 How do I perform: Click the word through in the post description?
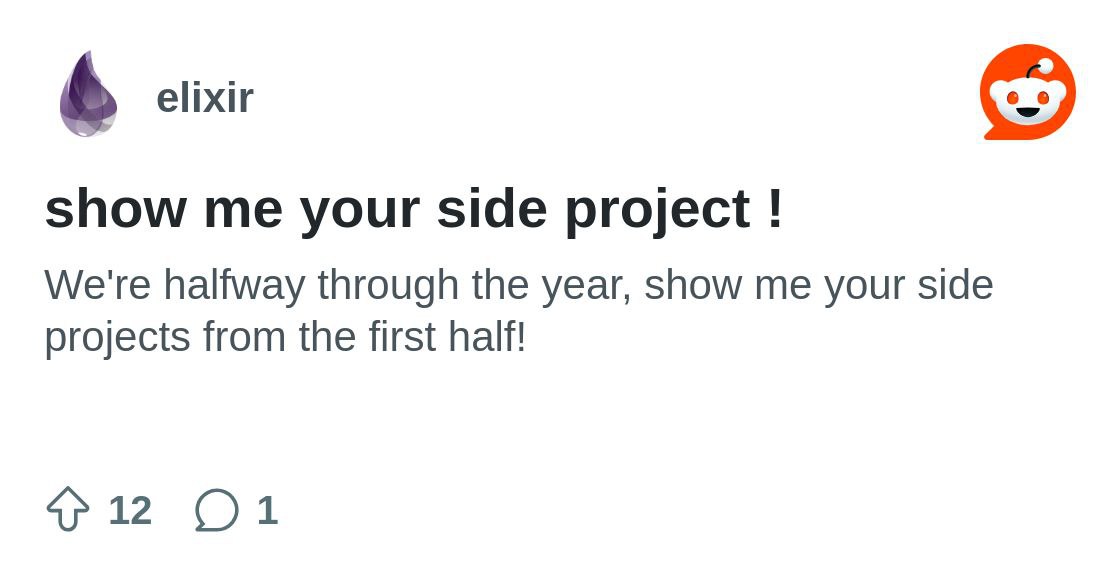[x=389, y=286]
